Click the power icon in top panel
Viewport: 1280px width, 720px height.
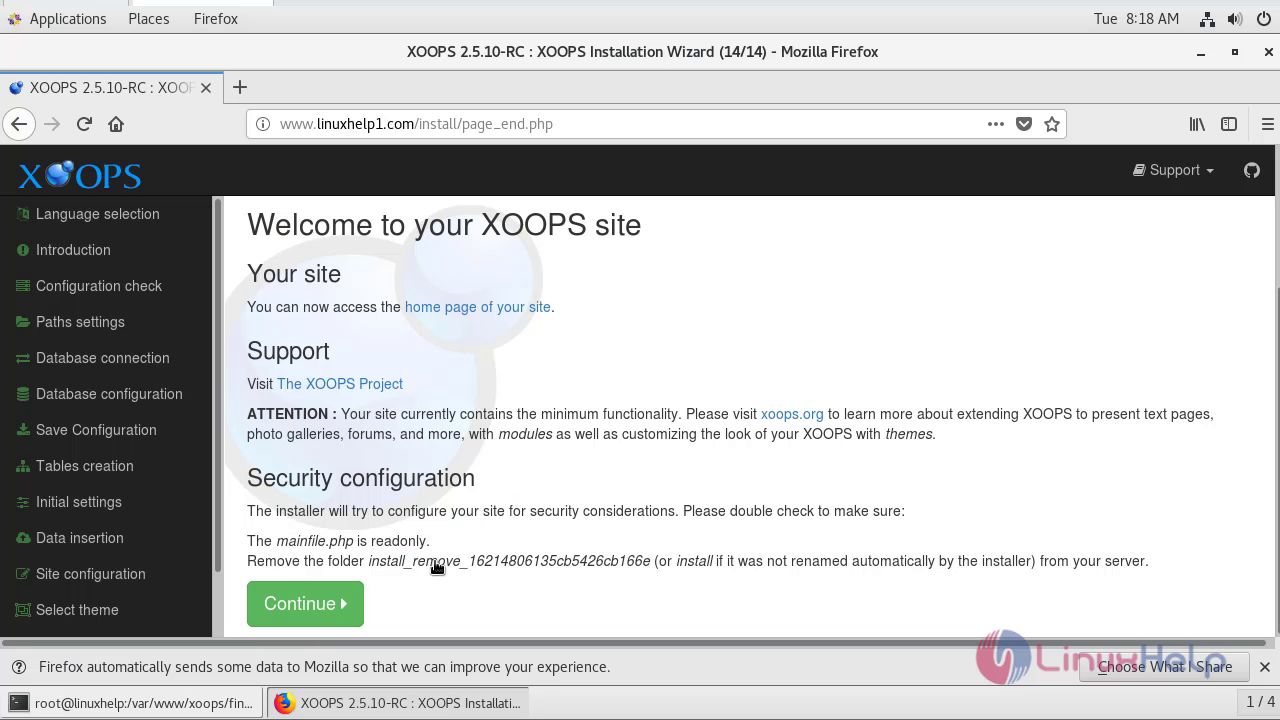1264,19
